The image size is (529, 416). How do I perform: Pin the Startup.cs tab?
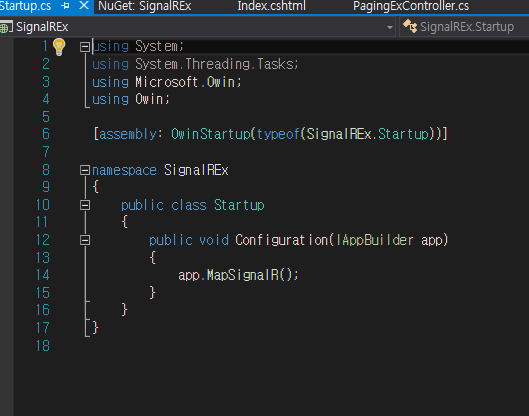[x=66, y=6]
